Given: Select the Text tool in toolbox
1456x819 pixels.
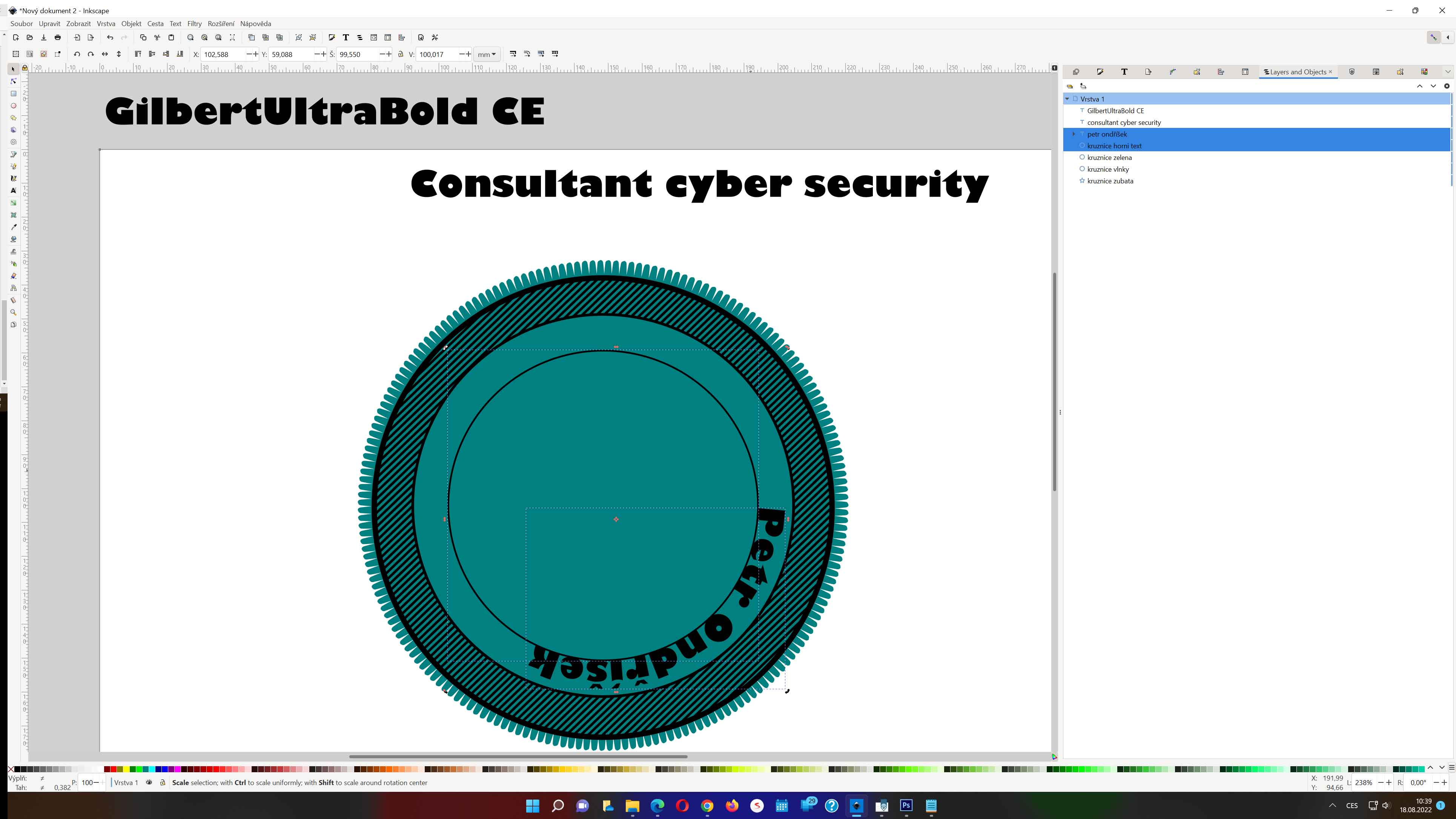Looking at the screenshot, I should tap(14, 191).
